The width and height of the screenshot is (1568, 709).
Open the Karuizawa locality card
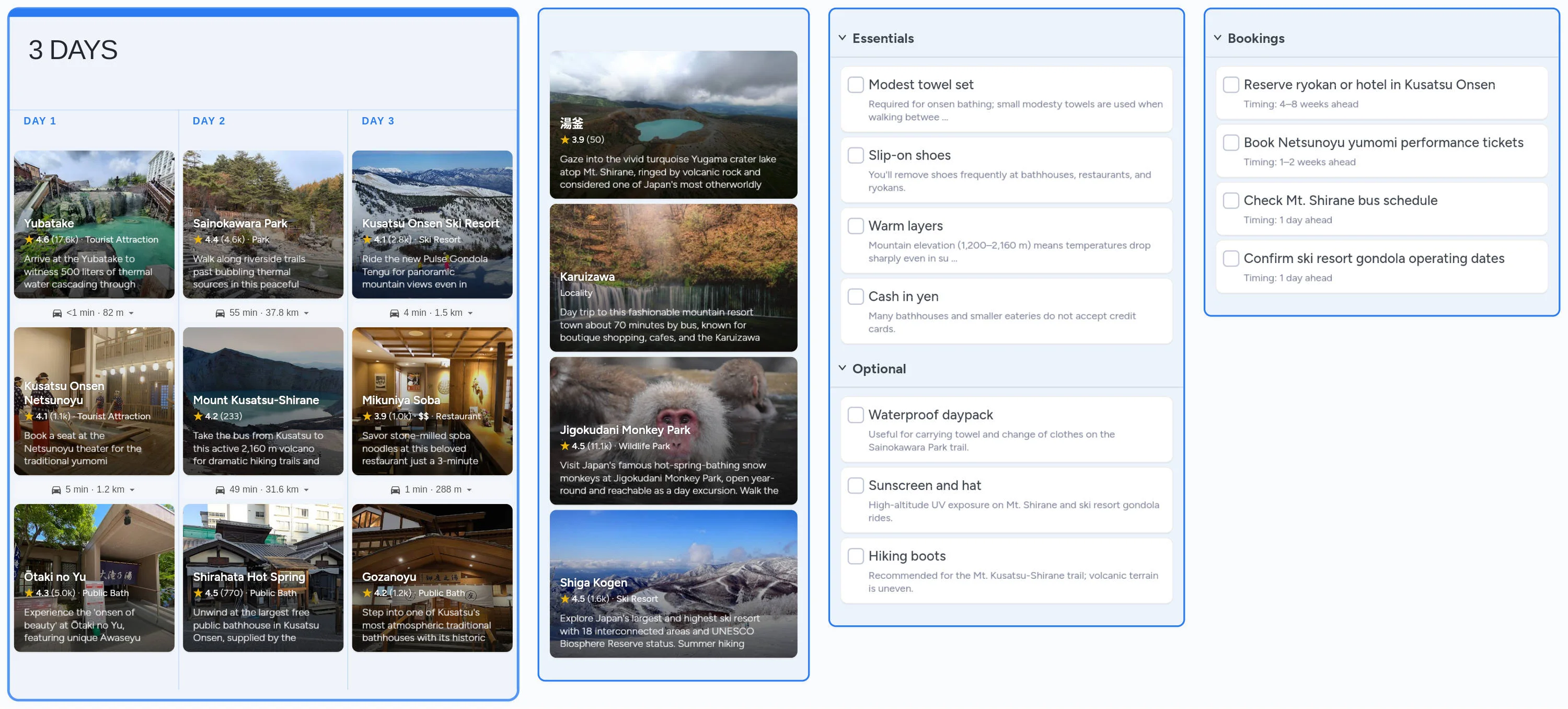(673, 278)
